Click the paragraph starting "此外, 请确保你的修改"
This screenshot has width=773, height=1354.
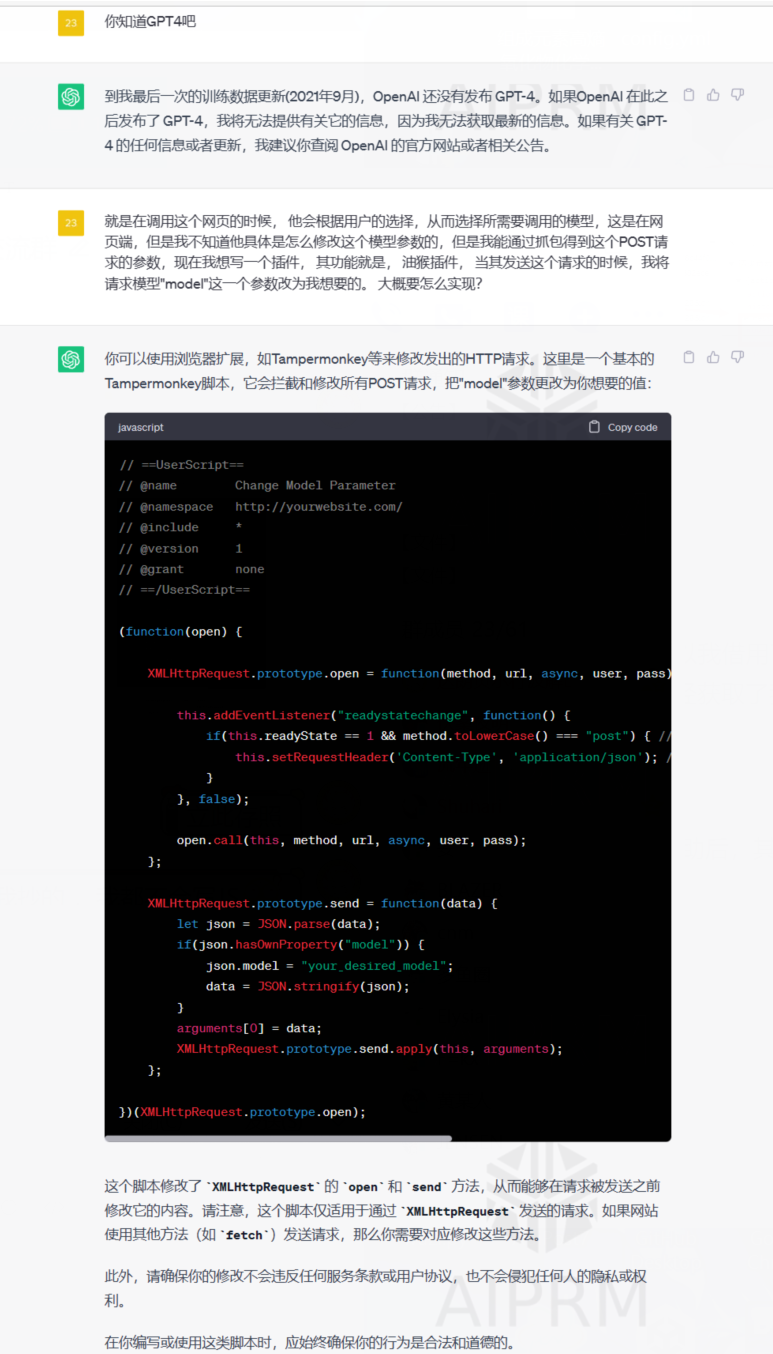tap(375, 1289)
